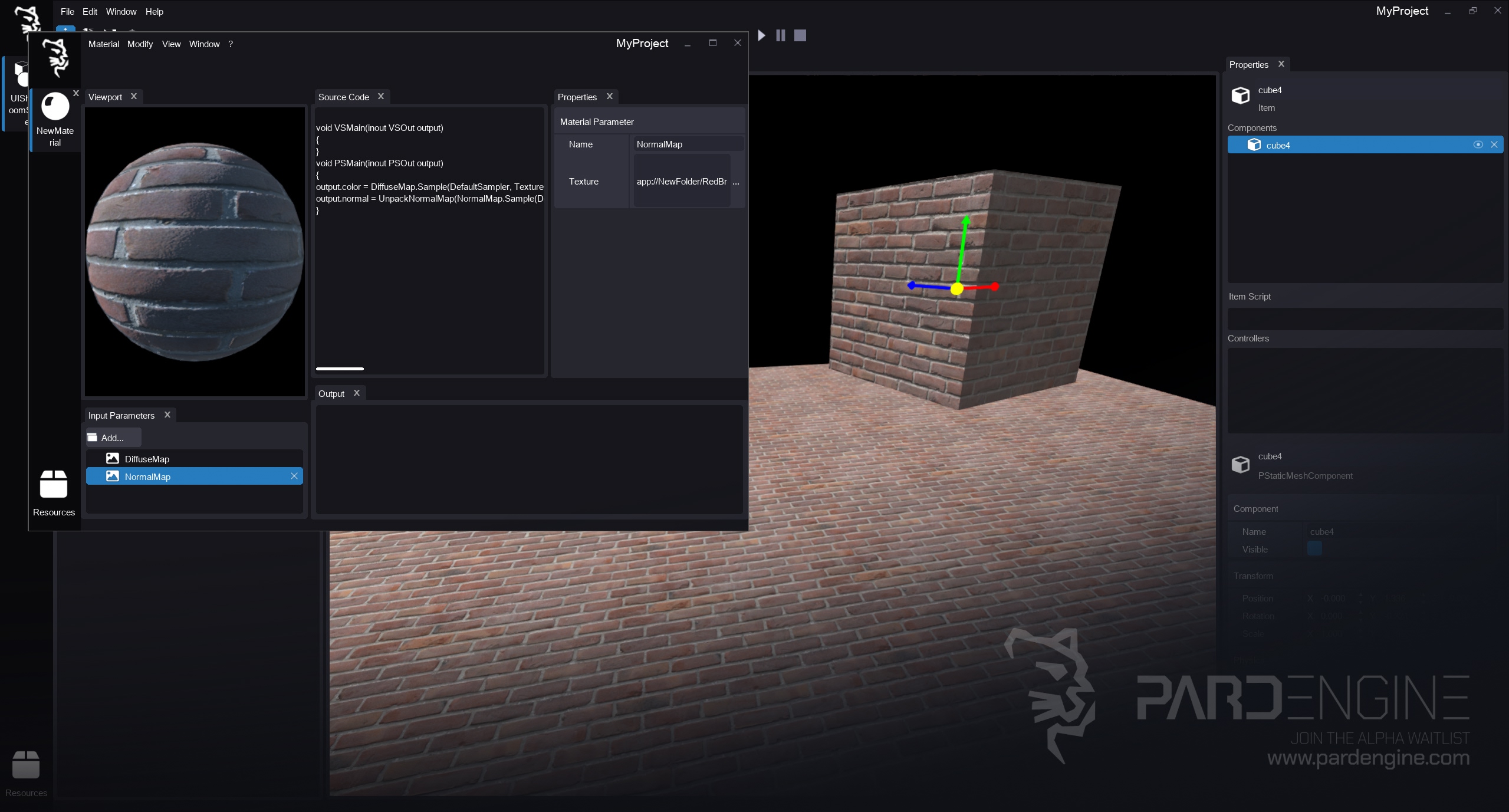
Task: Open the Edit menu in main window
Action: click(90, 12)
